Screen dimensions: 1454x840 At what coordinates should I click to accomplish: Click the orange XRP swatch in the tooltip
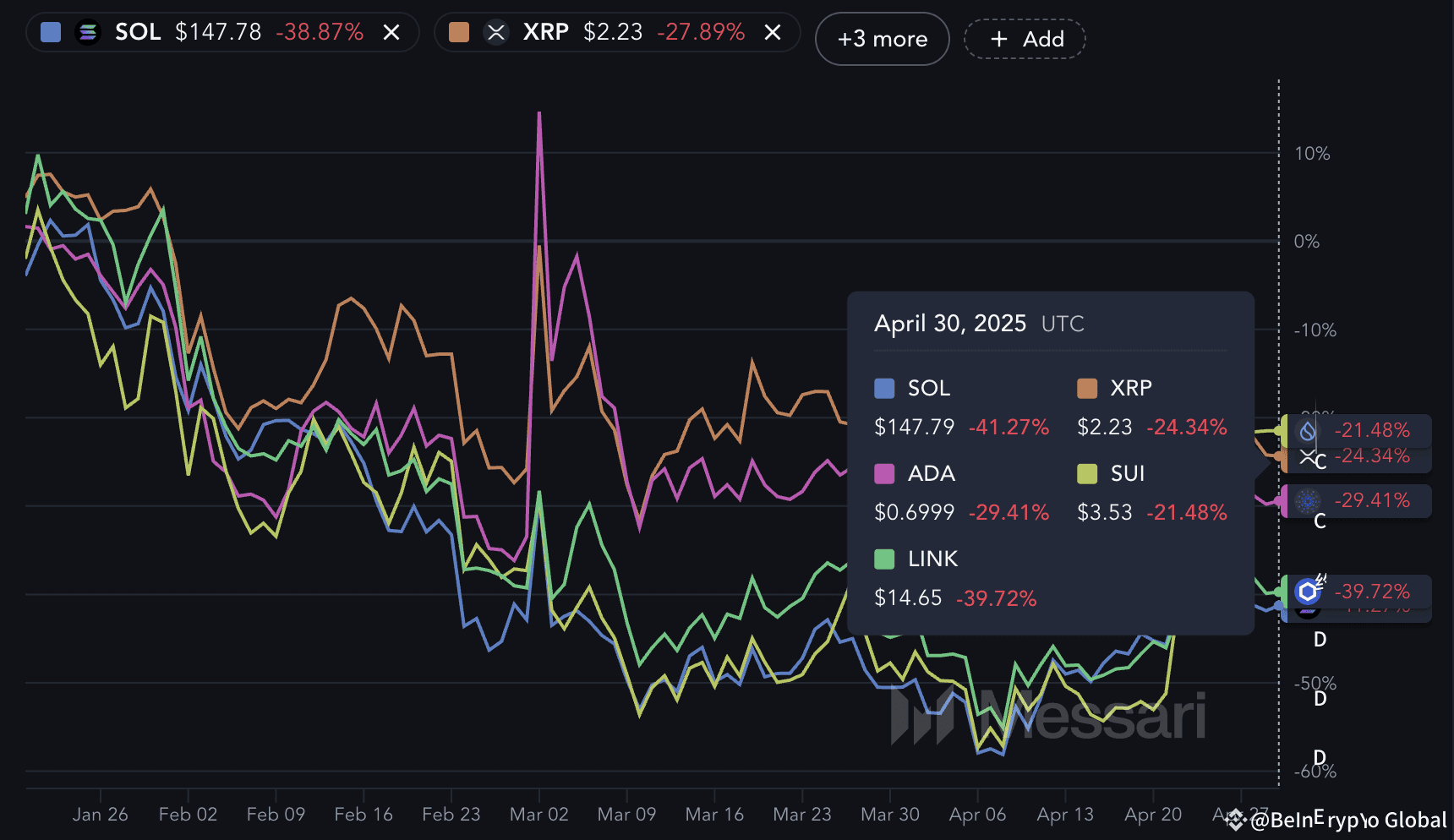point(1087,389)
